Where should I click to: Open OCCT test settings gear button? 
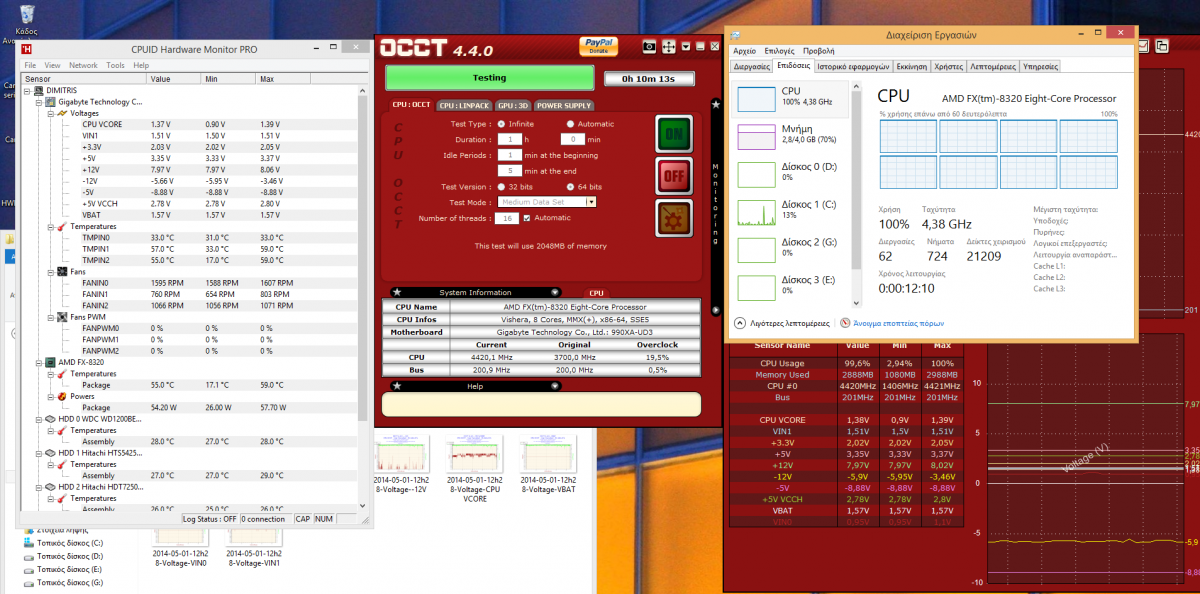click(x=672, y=218)
